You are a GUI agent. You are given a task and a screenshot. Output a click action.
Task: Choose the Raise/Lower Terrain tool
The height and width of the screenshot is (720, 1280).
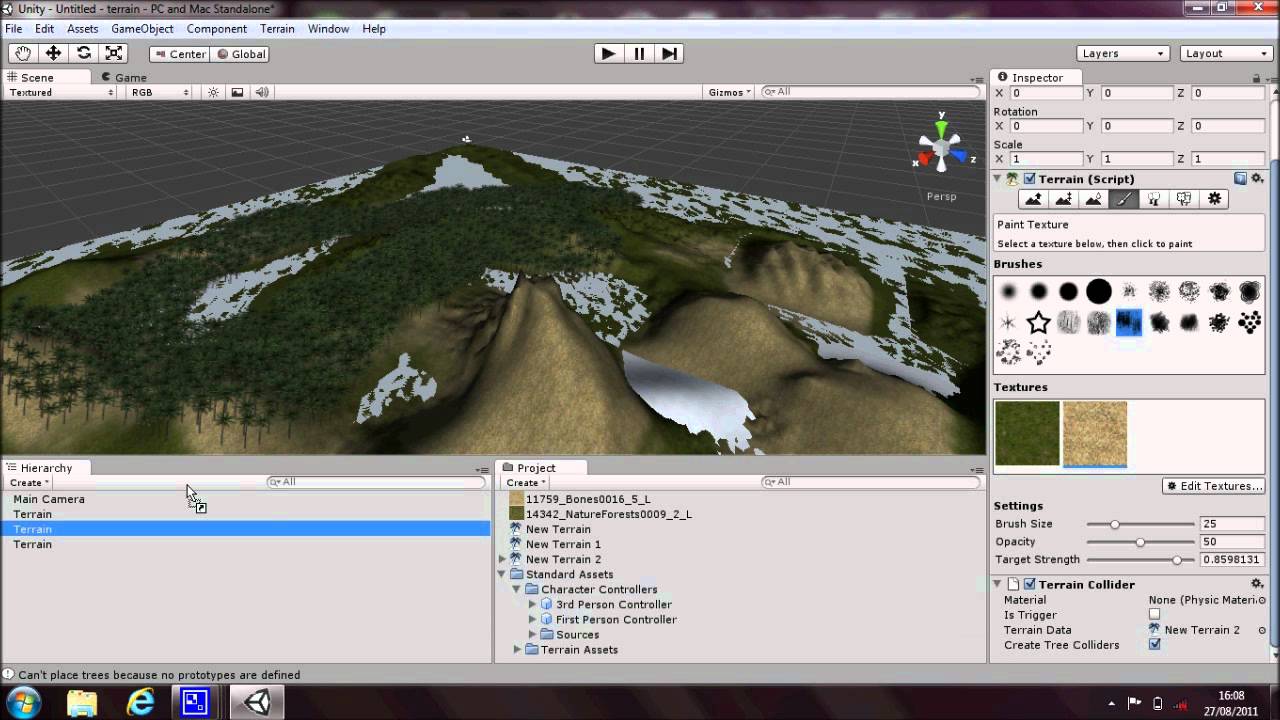(x=1034, y=199)
